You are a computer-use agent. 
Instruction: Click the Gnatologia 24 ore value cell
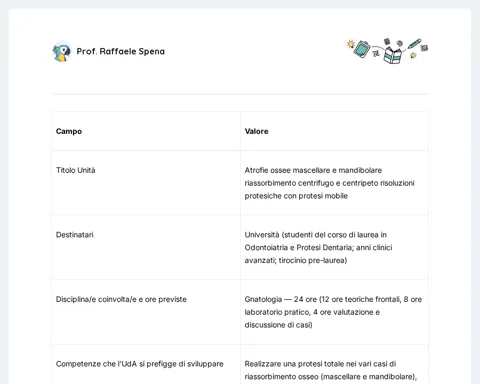[x=333, y=312]
